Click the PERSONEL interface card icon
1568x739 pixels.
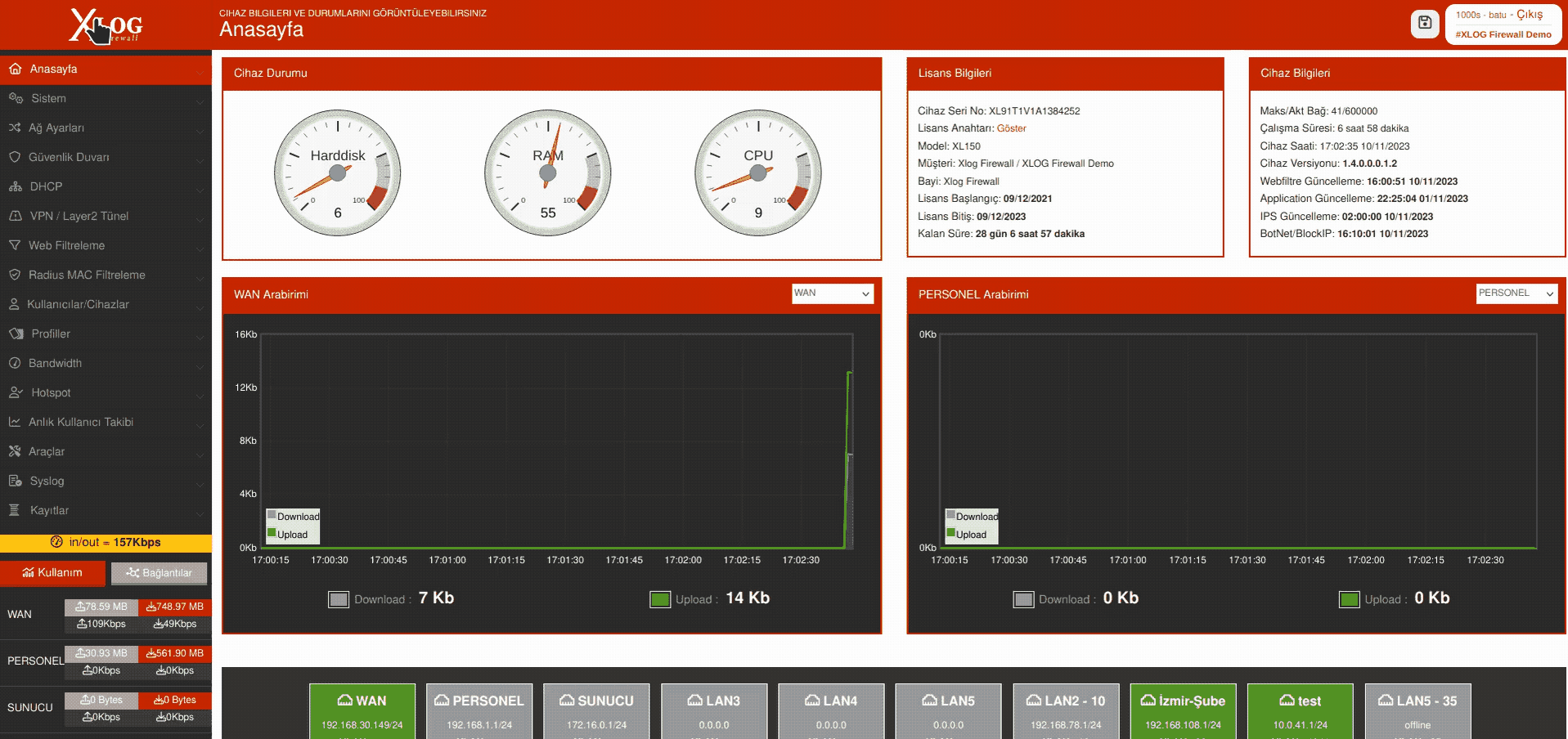coord(442,701)
